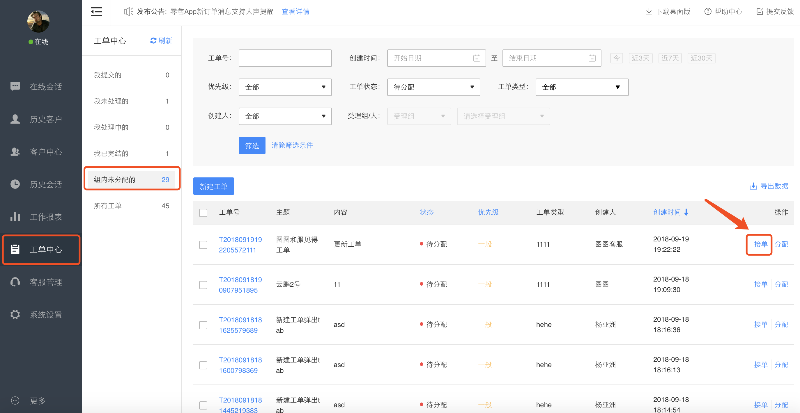This screenshot has width=800, height=413.
Task: Open 系统设置 gear icon in sidebar
Action: pyautogui.click(x=15, y=314)
